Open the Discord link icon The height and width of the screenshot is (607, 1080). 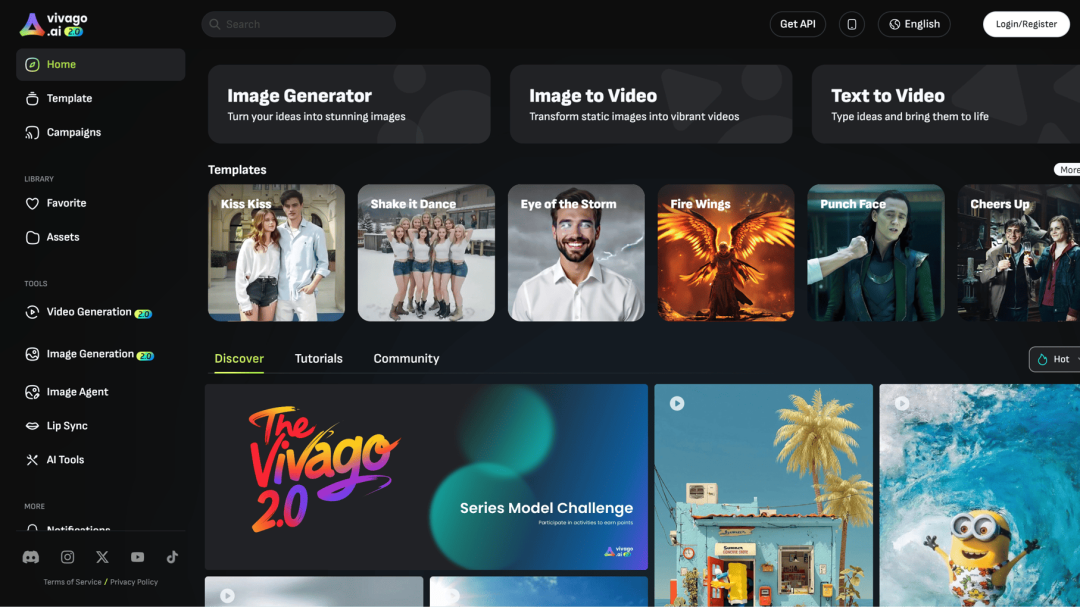coord(31,557)
